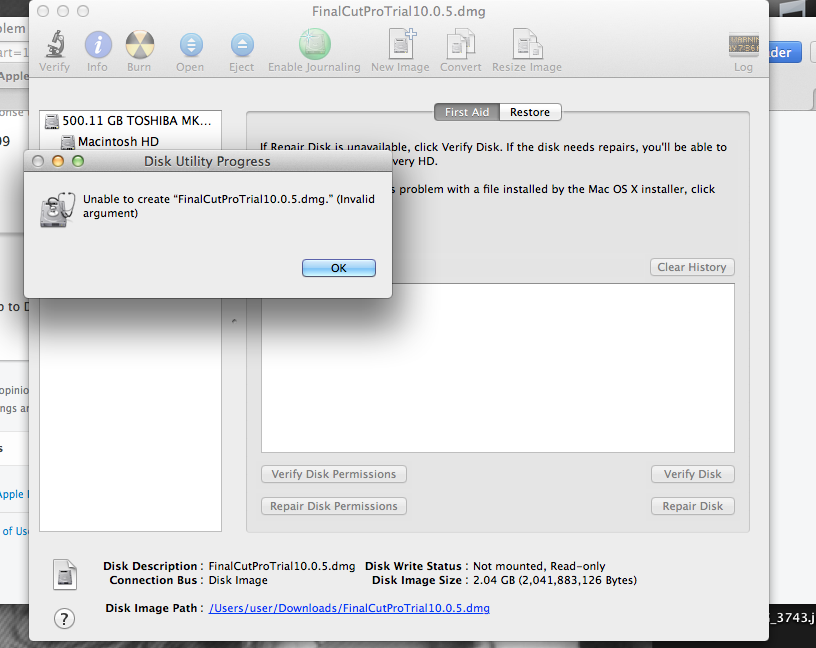Click the FinalCutProTrial10.0.5.dmg window title
This screenshot has width=816, height=648.
coord(399,11)
